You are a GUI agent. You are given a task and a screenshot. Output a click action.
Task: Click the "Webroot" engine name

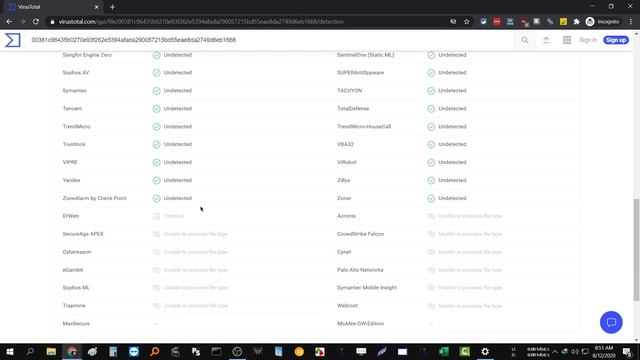[x=347, y=306]
